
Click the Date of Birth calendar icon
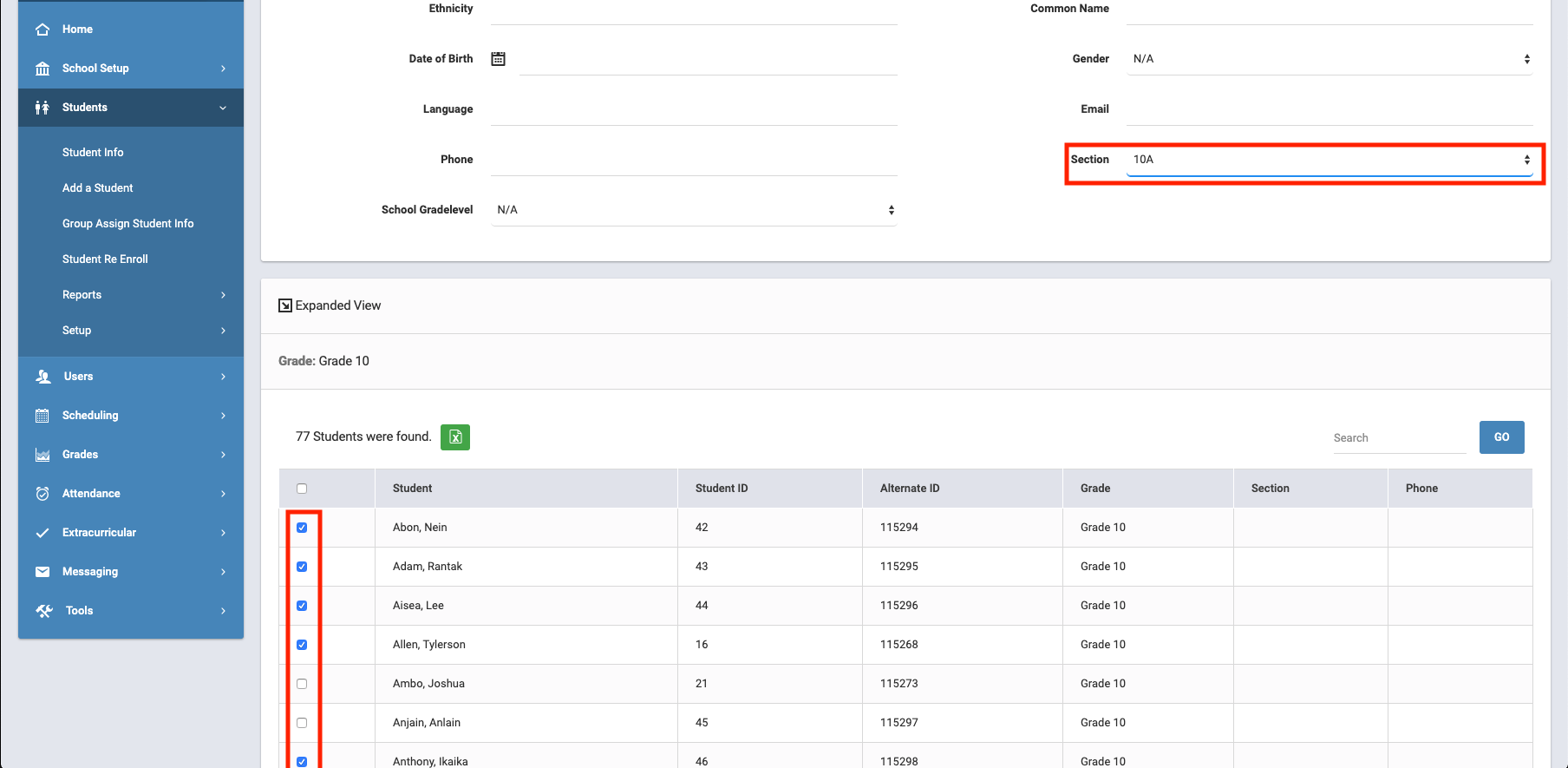pos(498,59)
